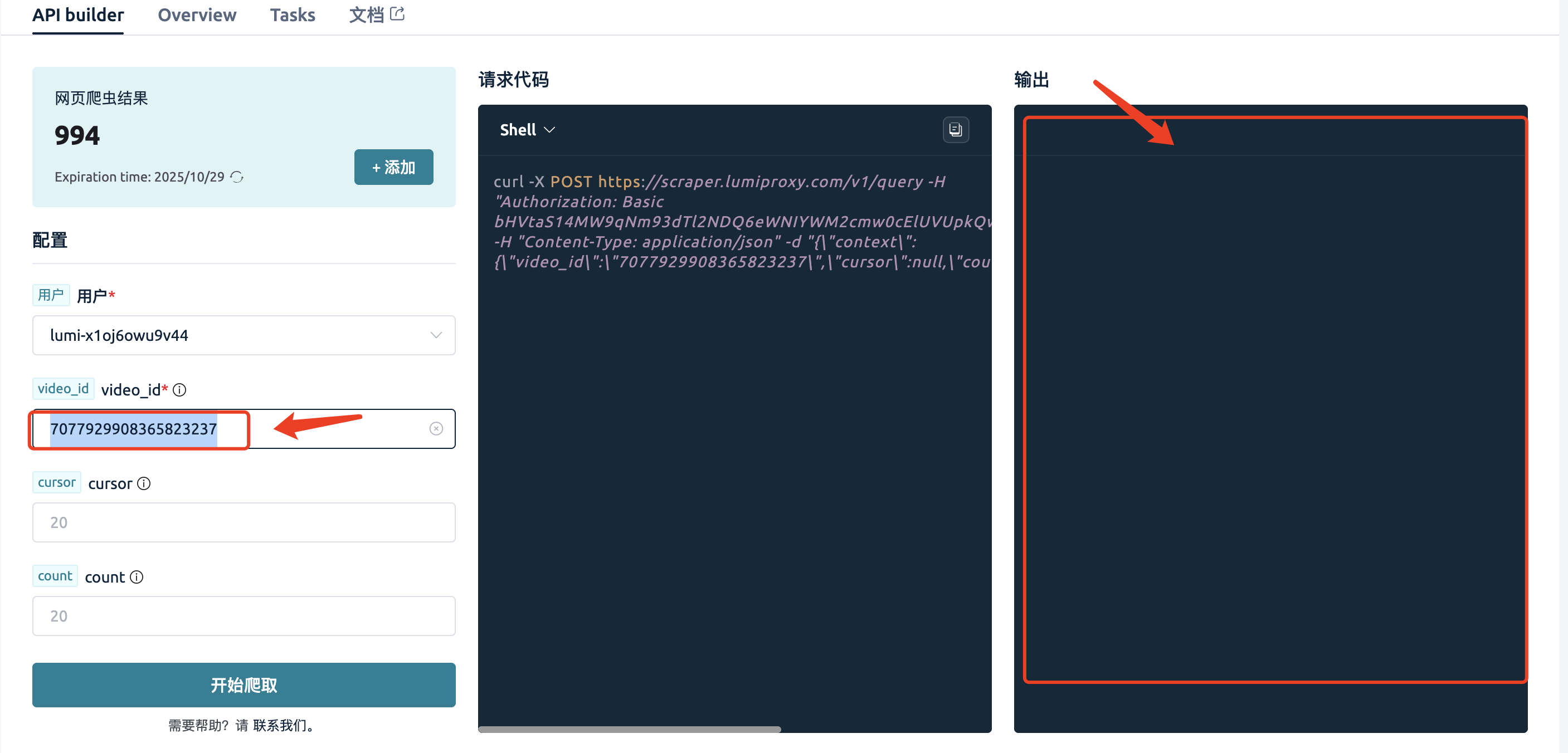Click external link icon beside 文档
This screenshot has height=753, width=1568.
tap(397, 14)
